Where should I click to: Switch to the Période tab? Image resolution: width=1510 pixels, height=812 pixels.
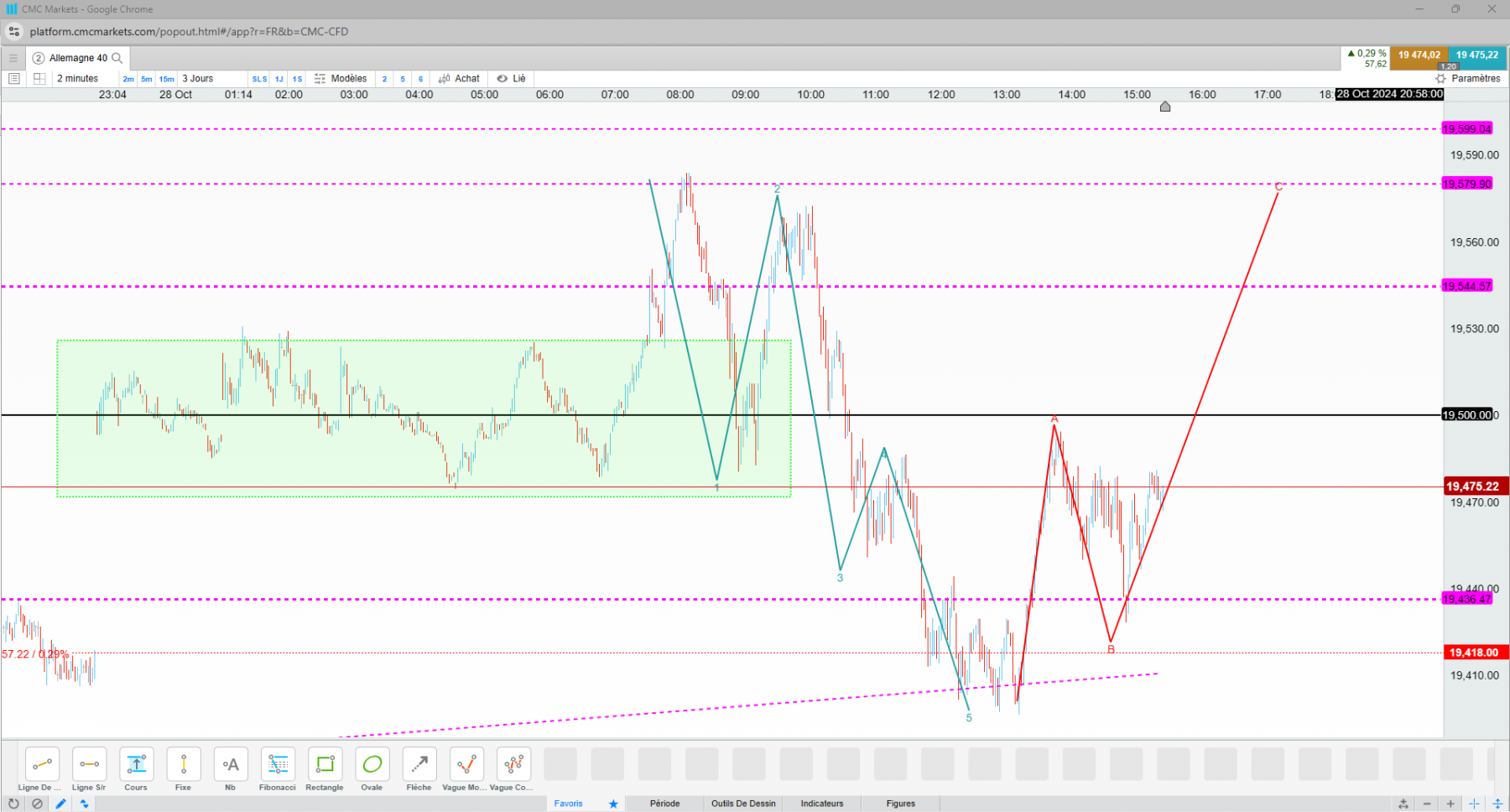tap(665, 804)
